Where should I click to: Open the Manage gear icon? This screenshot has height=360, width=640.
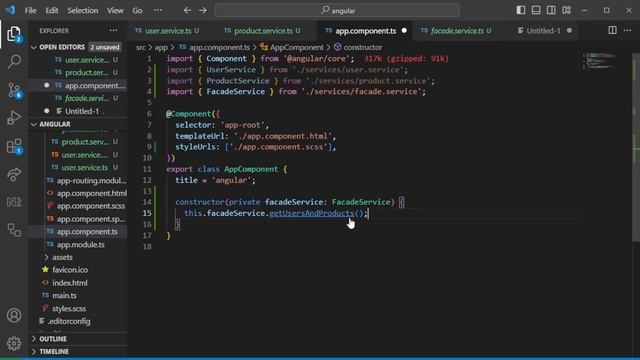[14, 343]
